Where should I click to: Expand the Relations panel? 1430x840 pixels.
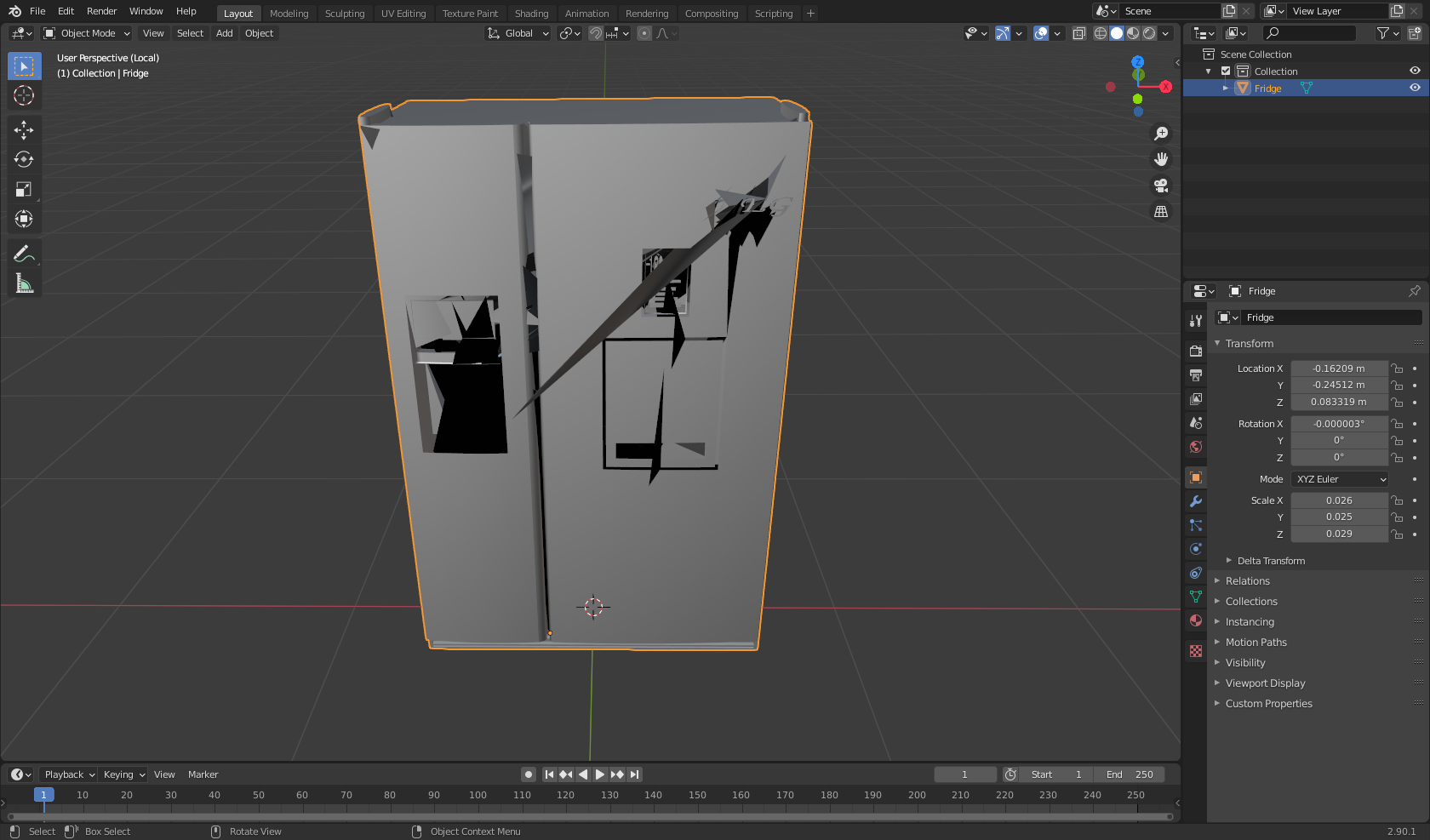[x=1248, y=581]
